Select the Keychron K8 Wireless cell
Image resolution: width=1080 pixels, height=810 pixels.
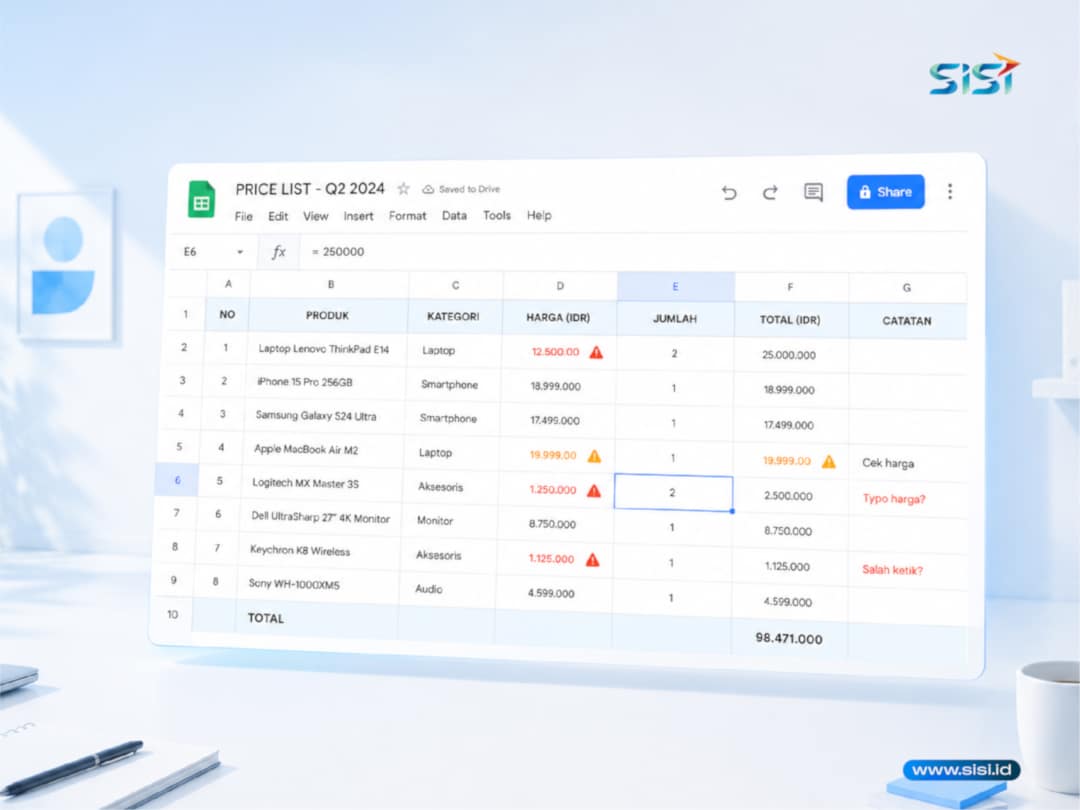tap(315, 551)
